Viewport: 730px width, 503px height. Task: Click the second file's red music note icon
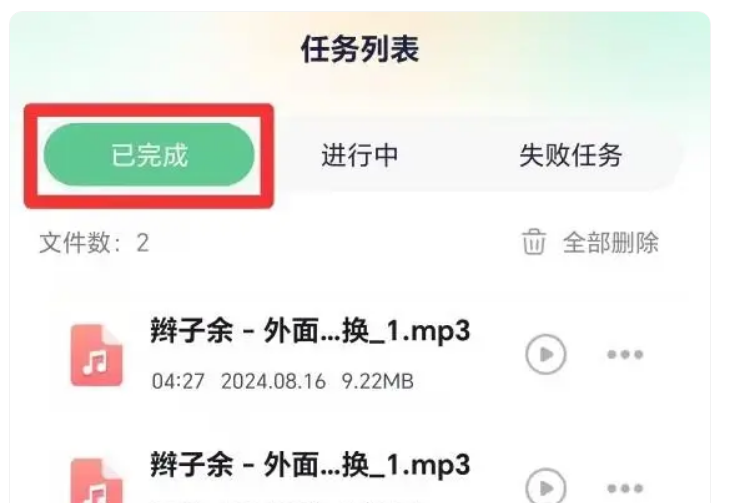(97, 481)
